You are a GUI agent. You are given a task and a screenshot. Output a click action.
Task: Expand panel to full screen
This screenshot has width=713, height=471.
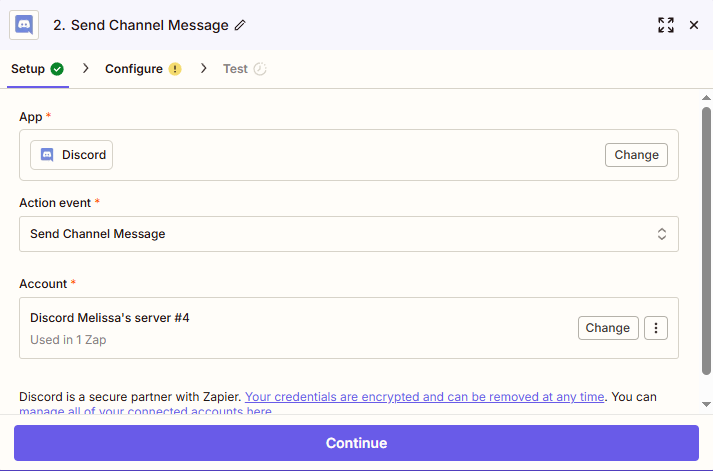point(666,25)
